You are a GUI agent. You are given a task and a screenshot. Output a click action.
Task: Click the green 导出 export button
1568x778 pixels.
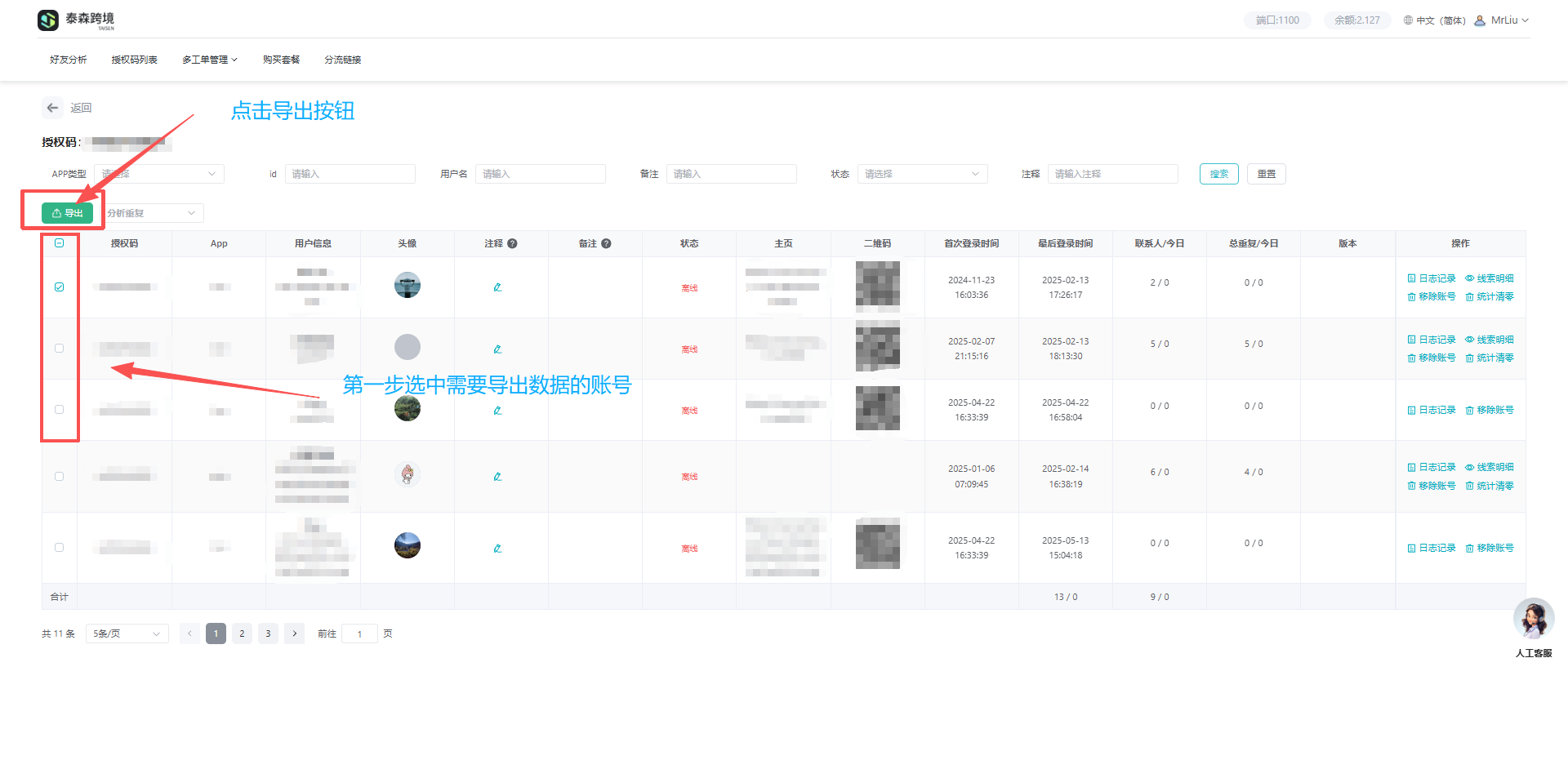coord(67,213)
